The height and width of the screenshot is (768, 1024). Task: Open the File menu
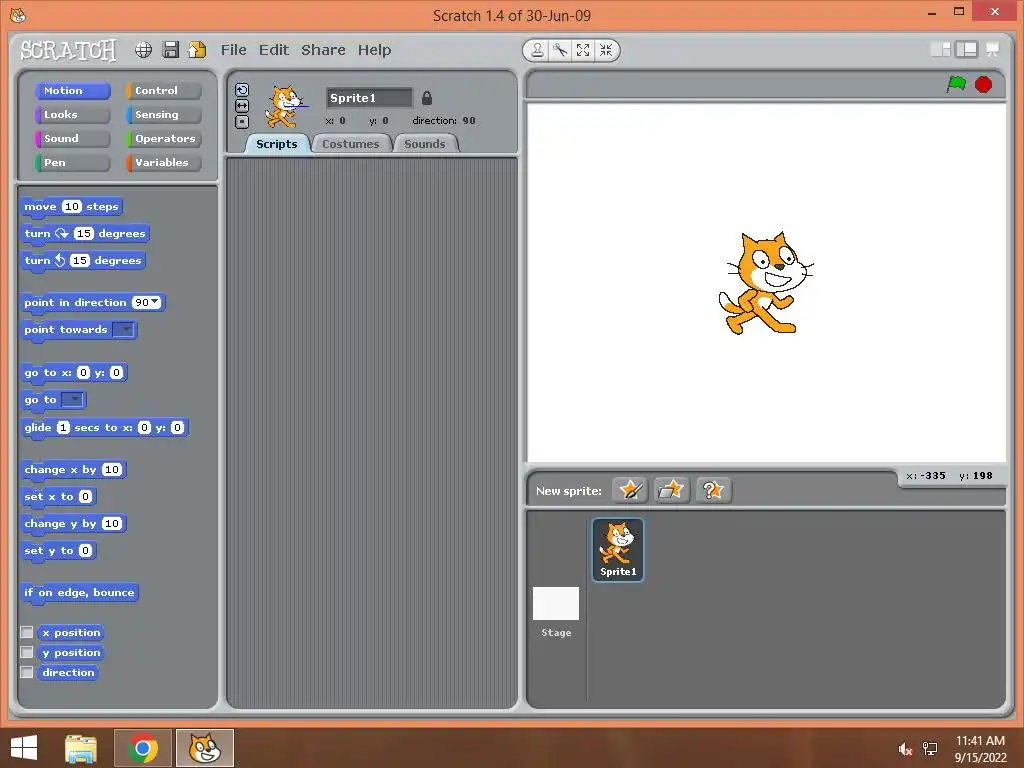coord(233,50)
